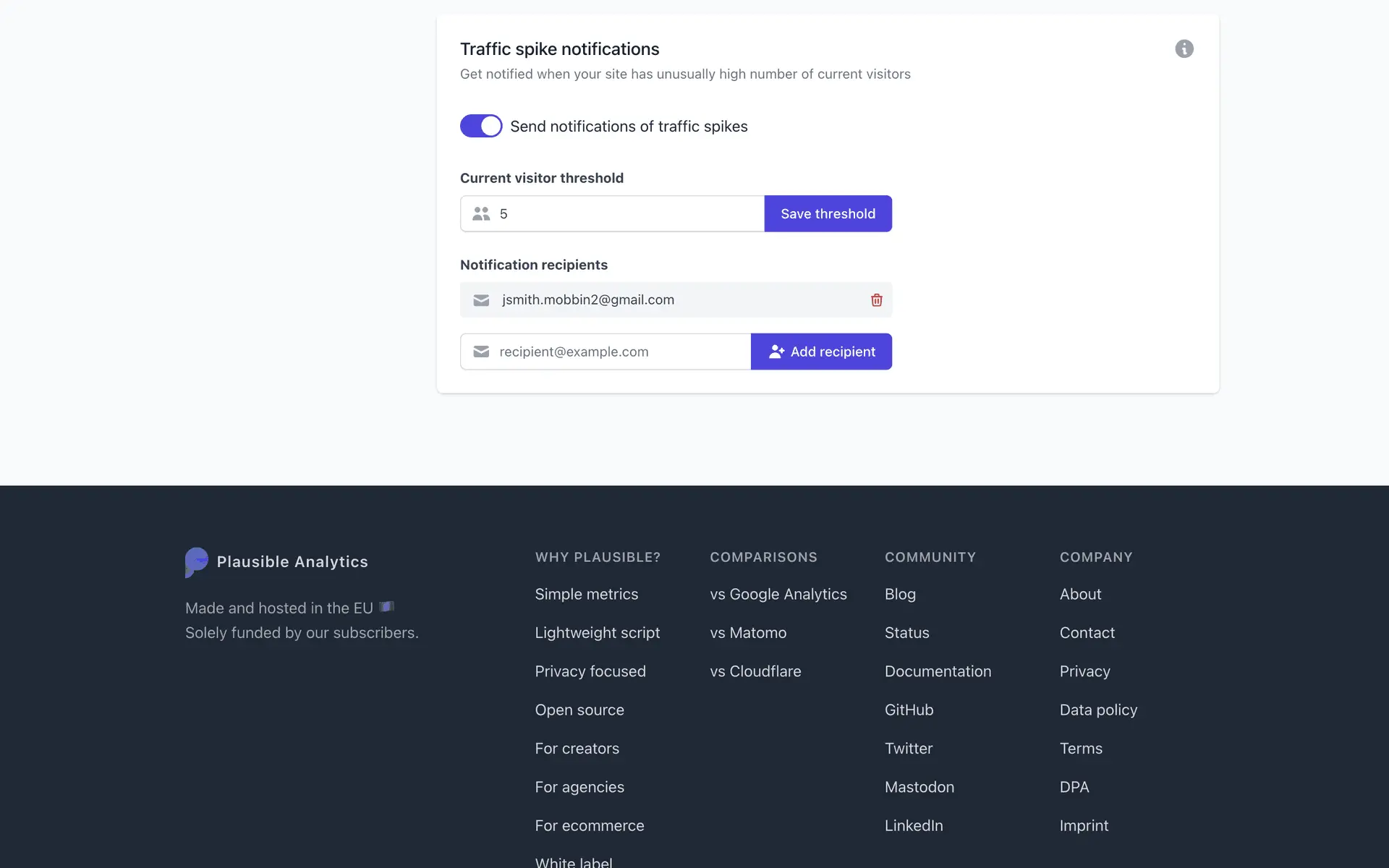Delete jsmith.mobbin2@gmail.com with trash icon
Screen dimensions: 1389x868
[876, 299]
